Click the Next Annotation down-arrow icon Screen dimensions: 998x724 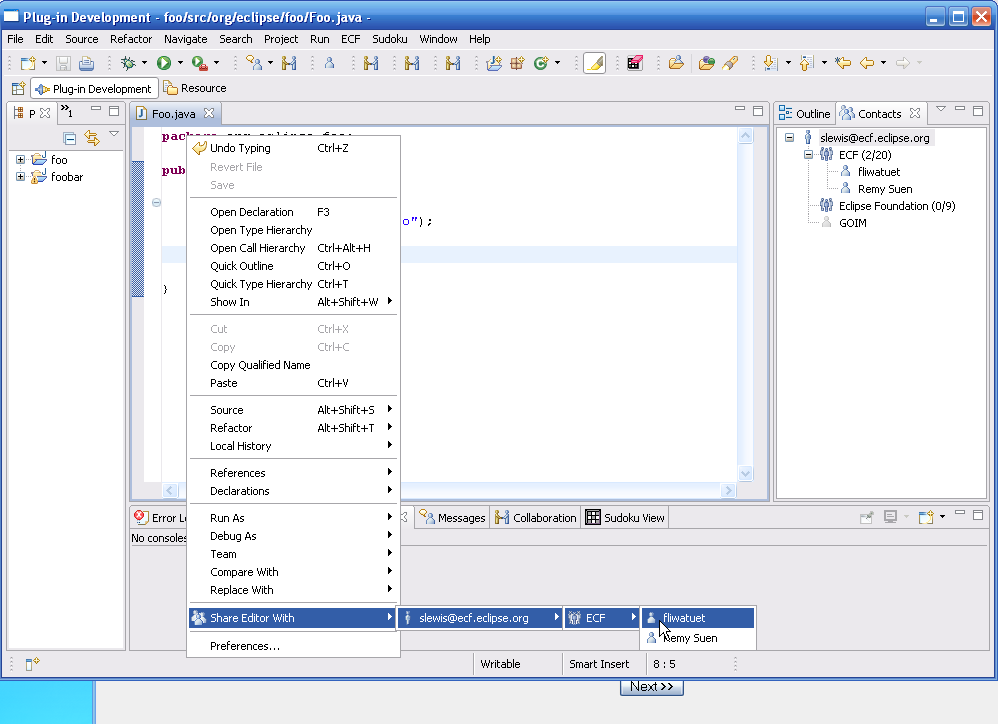tap(770, 63)
